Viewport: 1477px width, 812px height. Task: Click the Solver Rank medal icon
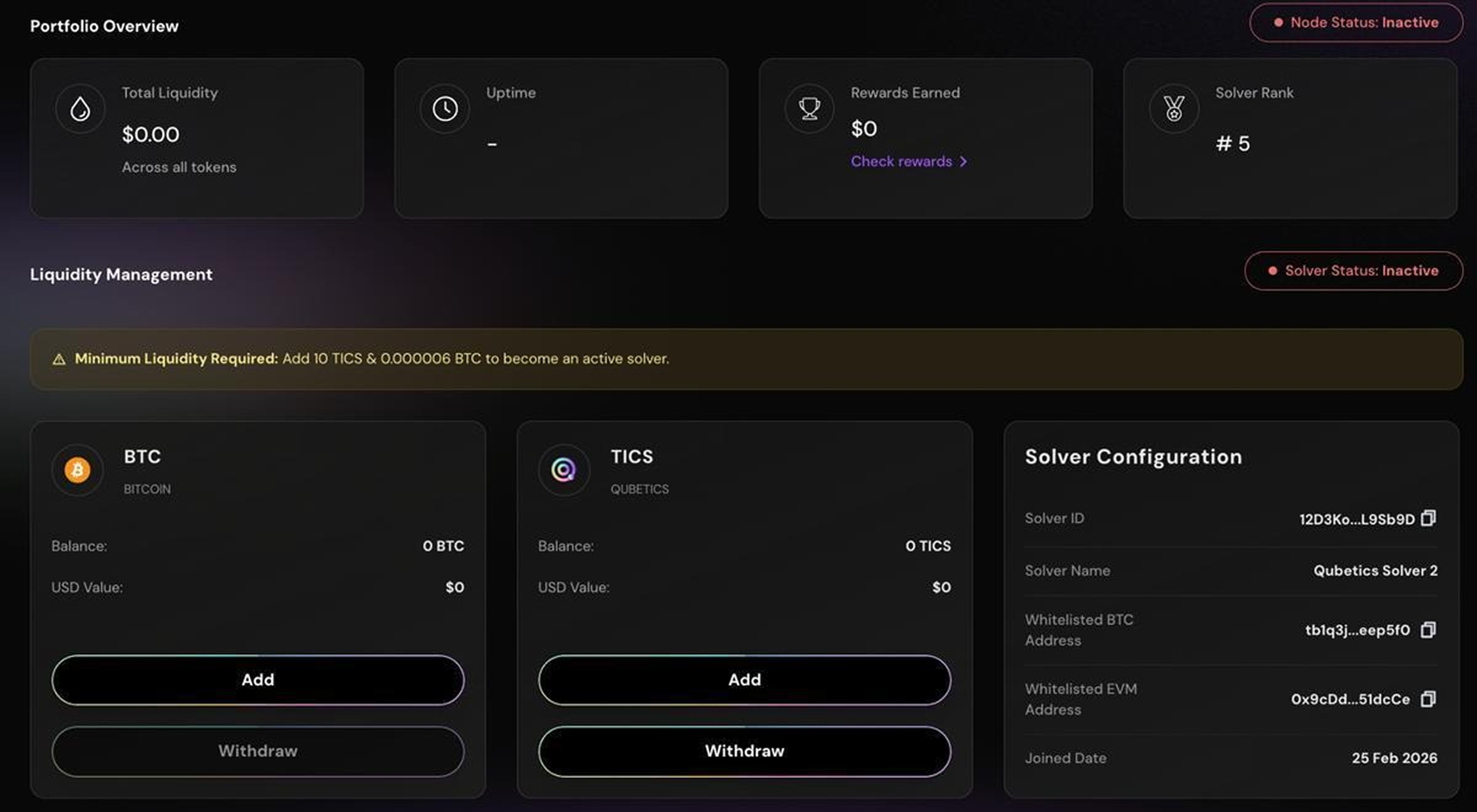coord(1174,109)
